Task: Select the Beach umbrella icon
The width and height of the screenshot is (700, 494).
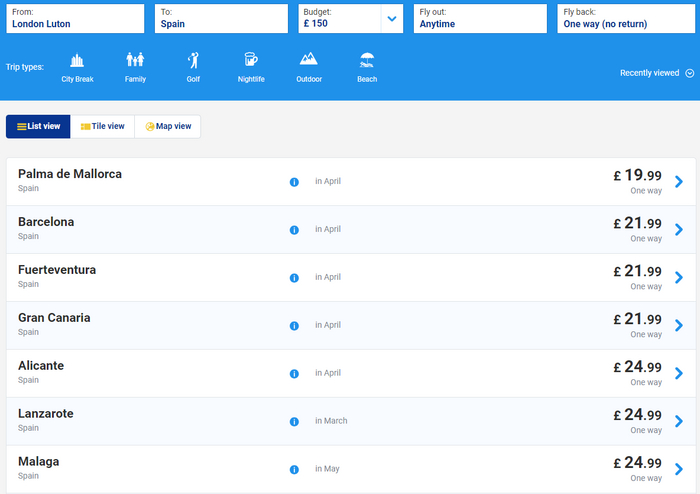Action: (x=367, y=61)
